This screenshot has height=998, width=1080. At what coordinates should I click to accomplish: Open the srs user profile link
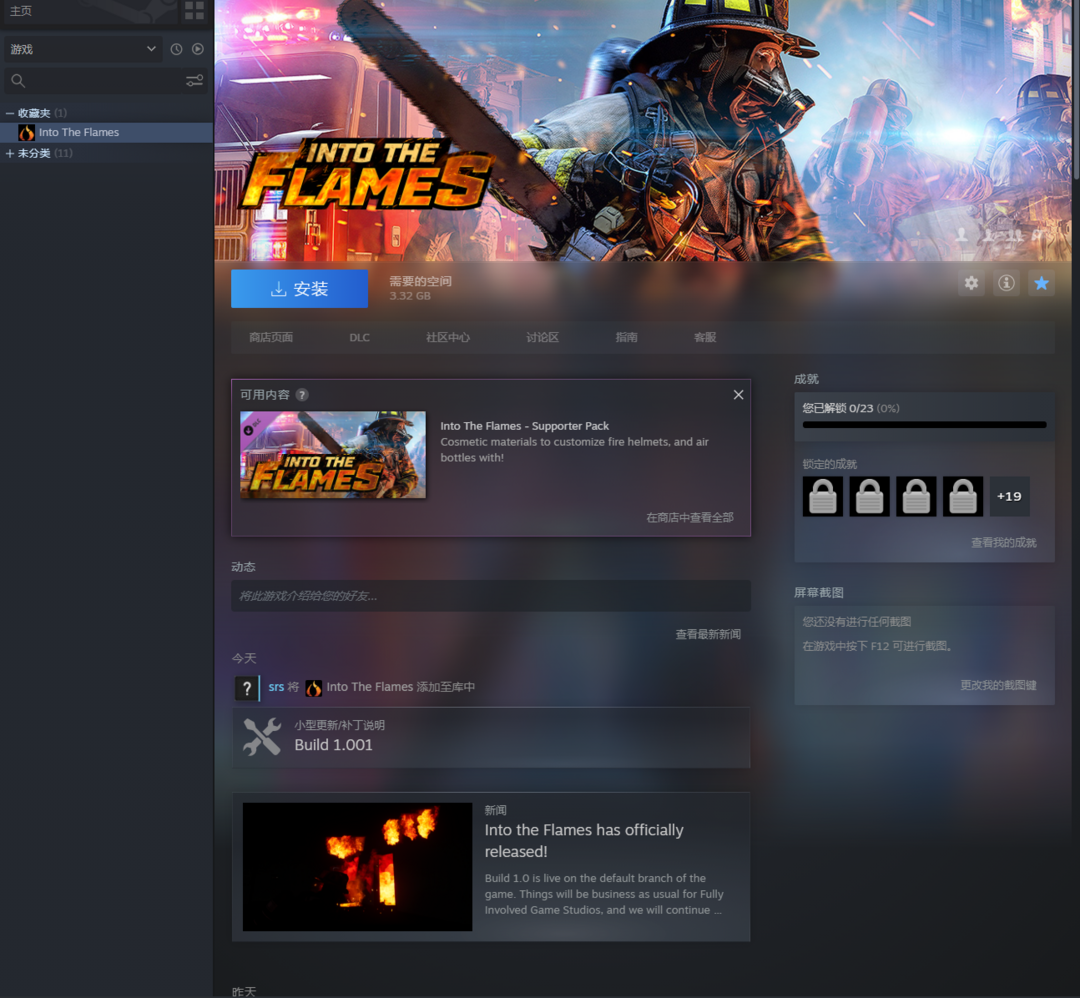(276, 687)
